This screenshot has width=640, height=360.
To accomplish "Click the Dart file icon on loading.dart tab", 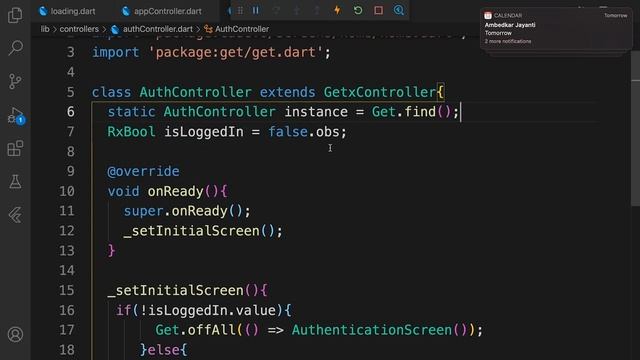I will [x=43, y=11].
